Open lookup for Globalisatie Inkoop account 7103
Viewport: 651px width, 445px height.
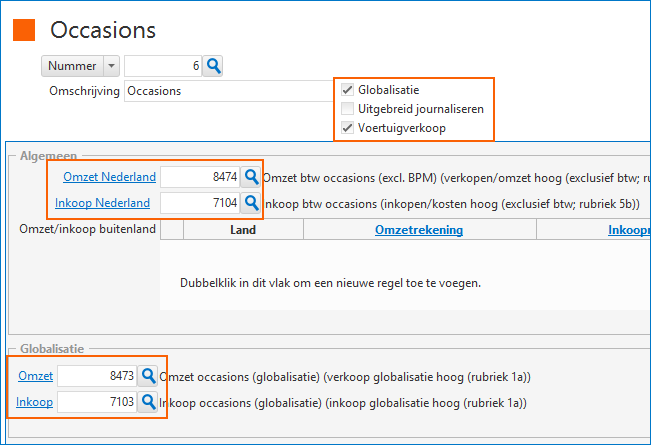[x=148, y=401]
